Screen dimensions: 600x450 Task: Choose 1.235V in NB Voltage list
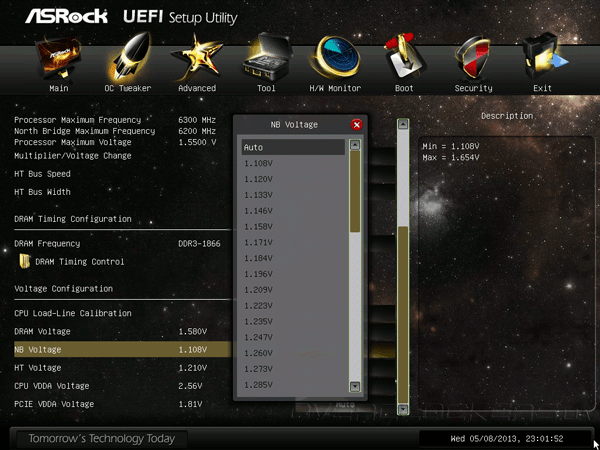293,321
